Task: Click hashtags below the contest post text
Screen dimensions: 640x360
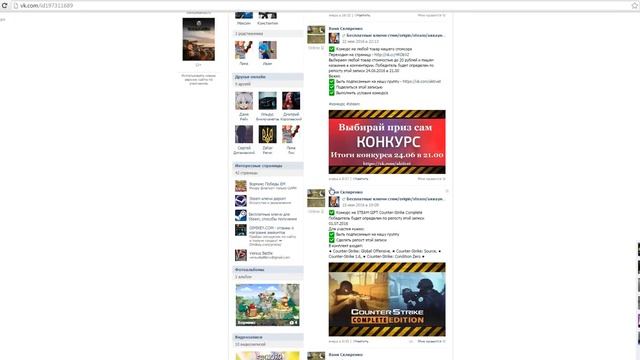Action: point(344,104)
